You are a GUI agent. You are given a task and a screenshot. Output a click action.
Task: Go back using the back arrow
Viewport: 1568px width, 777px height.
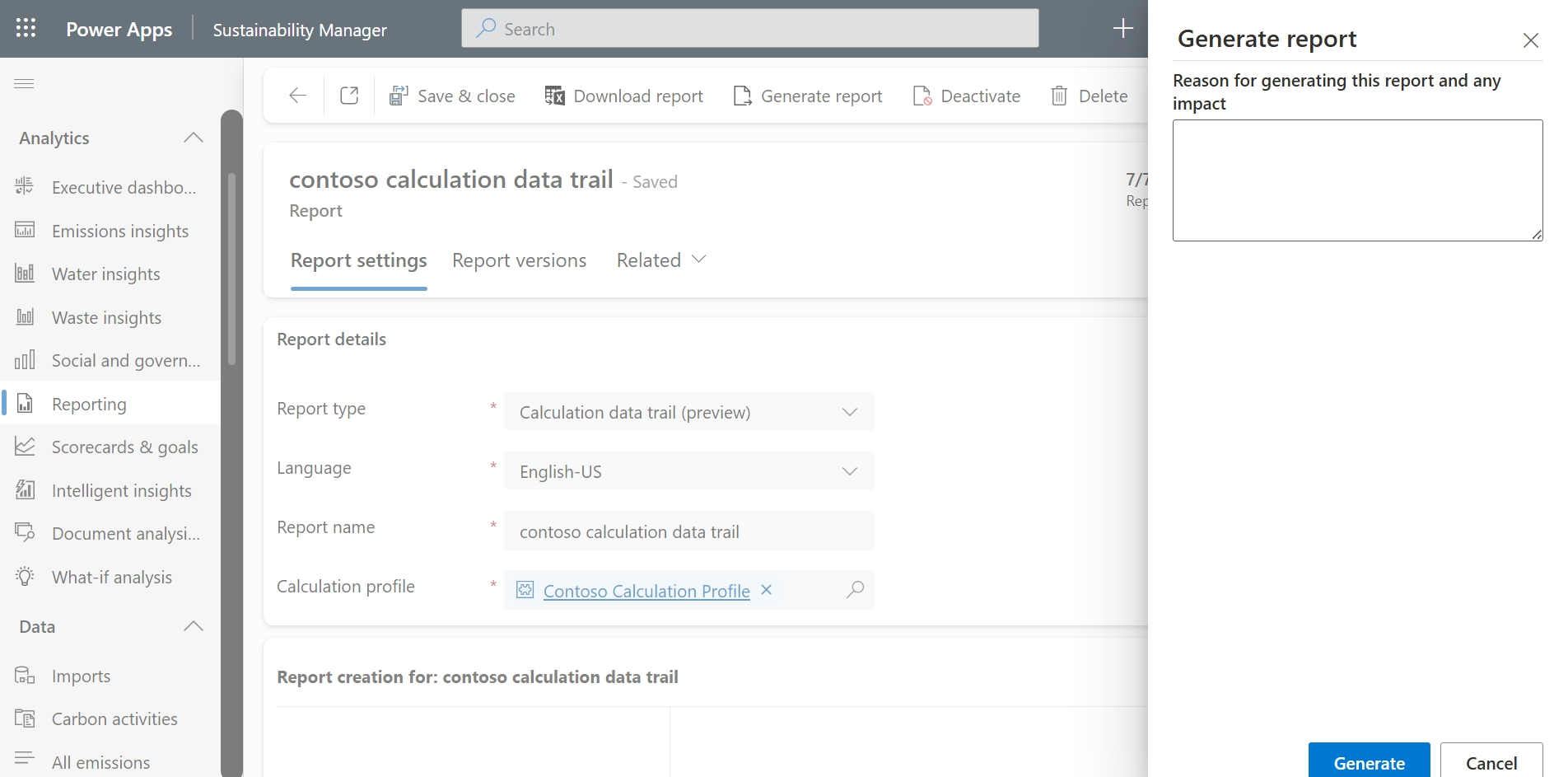(x=298, y=96)
